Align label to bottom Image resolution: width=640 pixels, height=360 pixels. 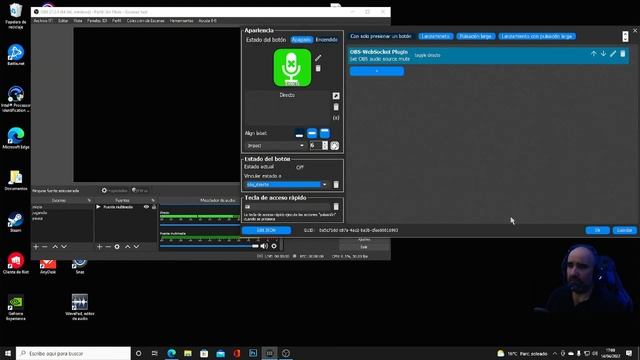click(299, 133)
